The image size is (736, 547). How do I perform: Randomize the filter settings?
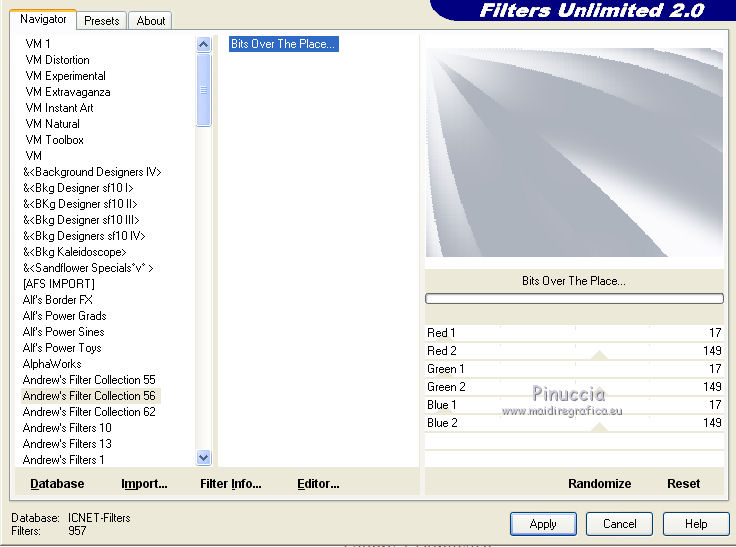pyautogui.click(x=599, y=484)
